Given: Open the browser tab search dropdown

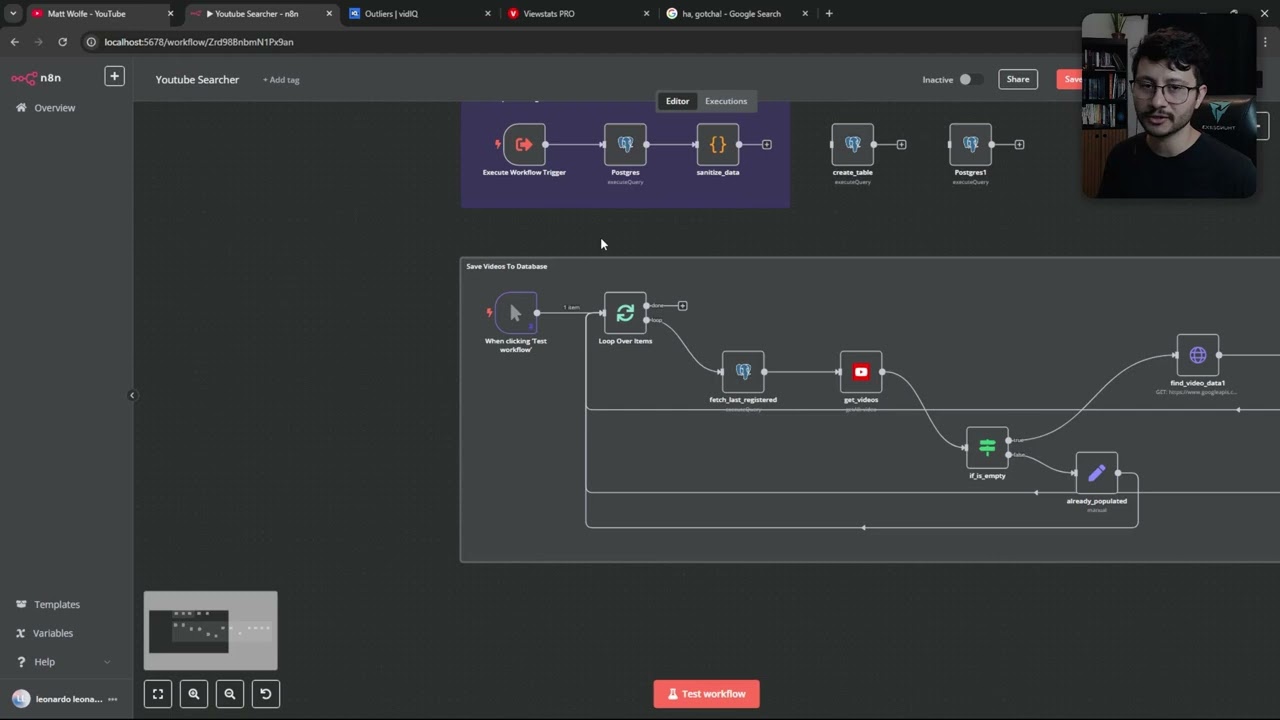Looking at the screenshot, I should [13, 14].
